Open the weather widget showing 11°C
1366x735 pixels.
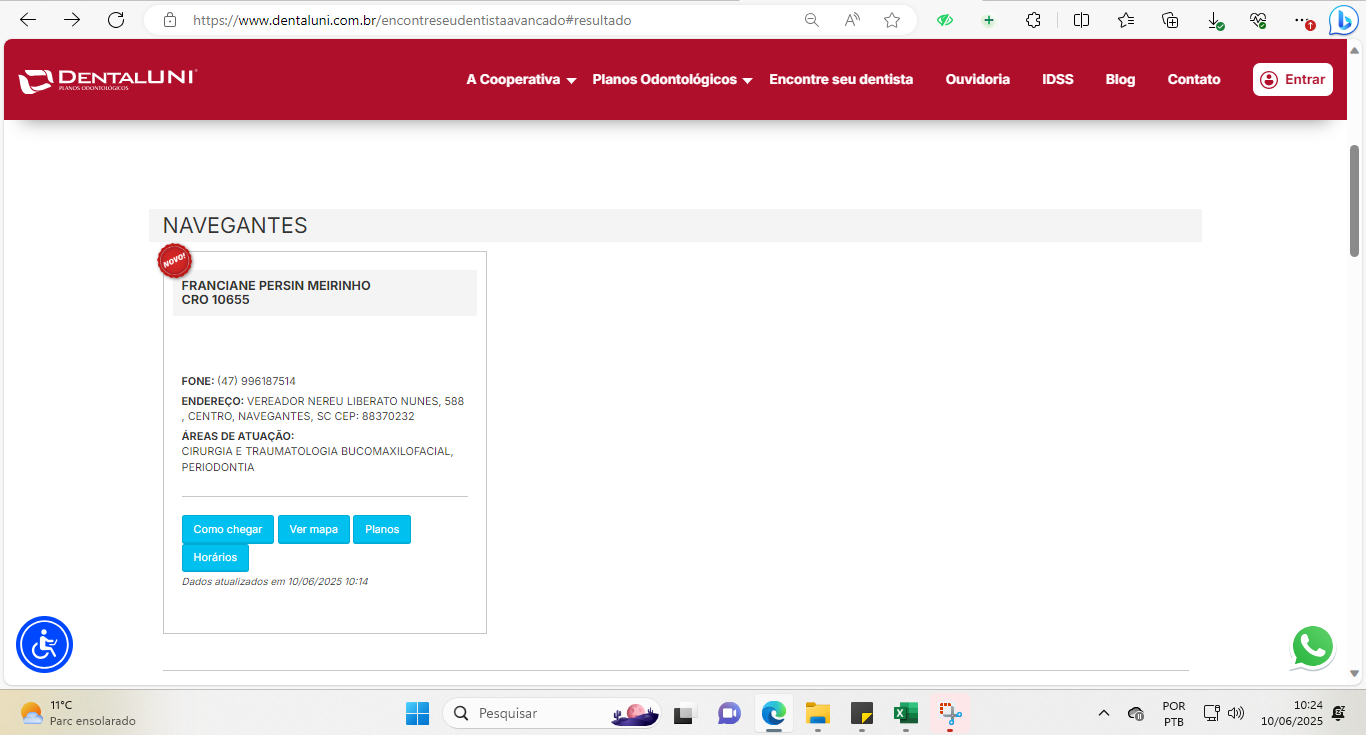(x=78, y=713)
